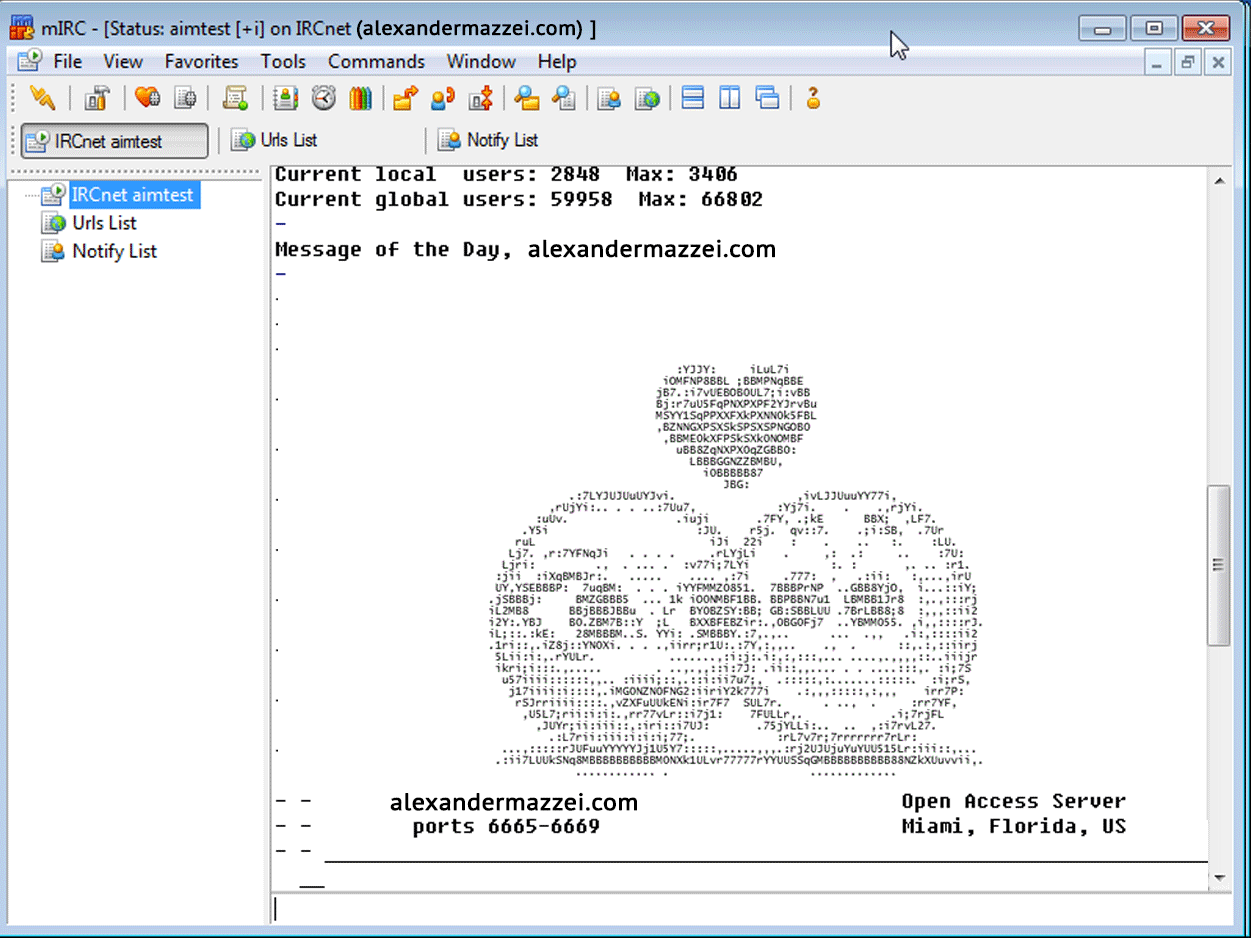Image resolution: width=1254 pixels, height=942 pixels.
Task: Click Urls List switchbar button
Action: [x=275, y=140]
